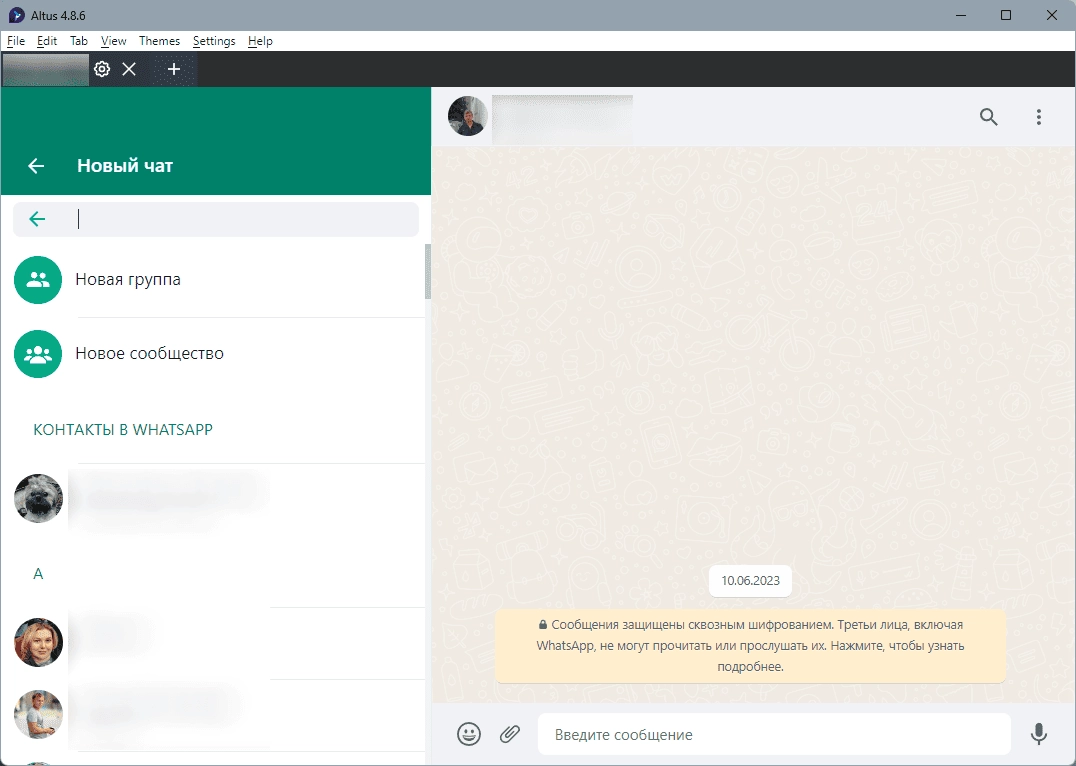Open the Settings menu
1076x766 pixels.
click(214, 41)
